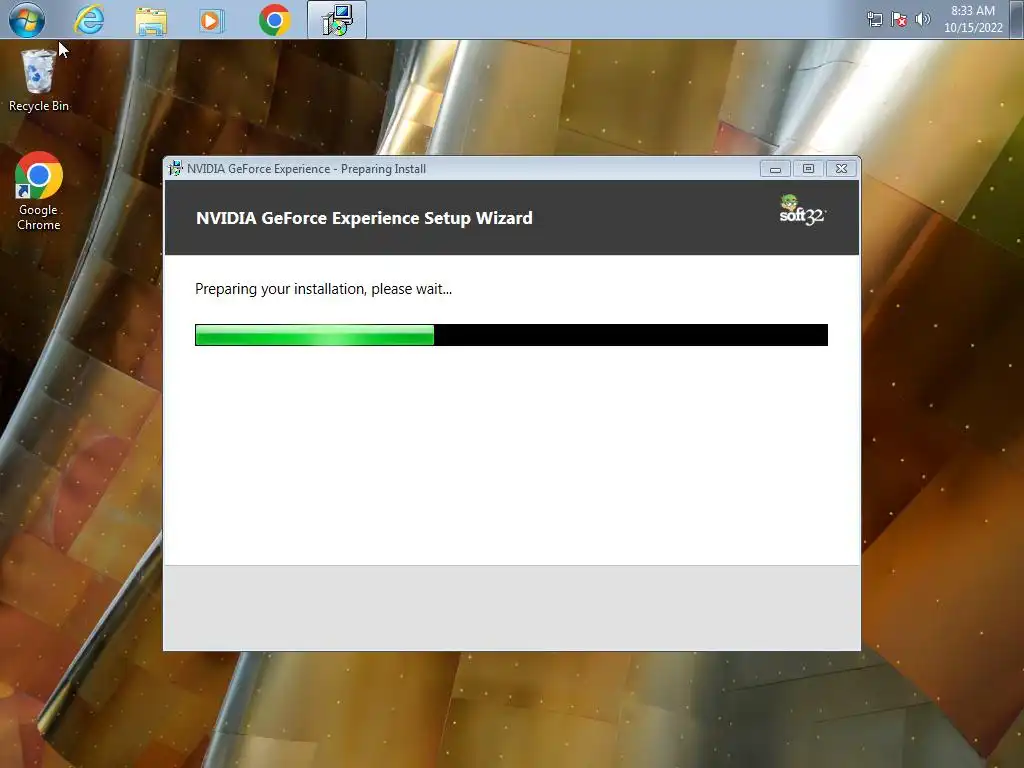Click the soft32 logo in wizard header
Viewport: 1024px width, 768px height.
[x=802, y=210]
